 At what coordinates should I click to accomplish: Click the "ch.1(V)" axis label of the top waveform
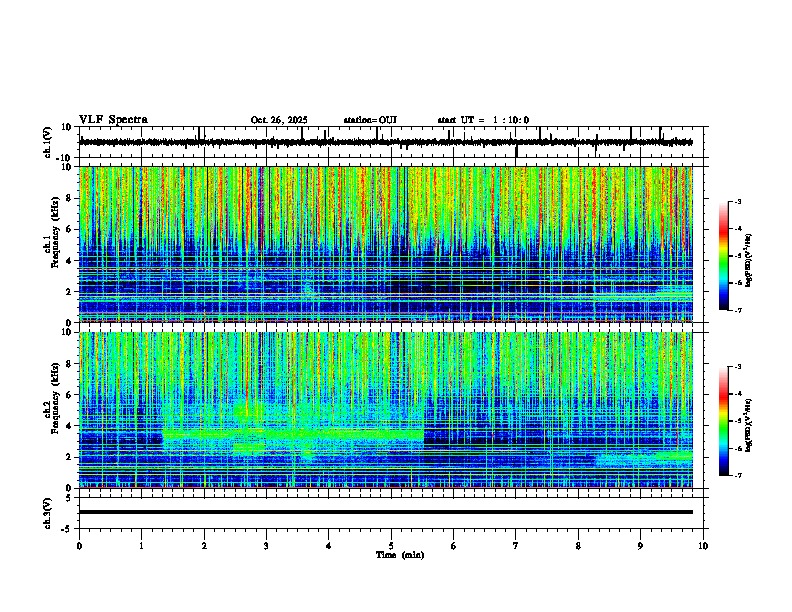tap(48, 142)
